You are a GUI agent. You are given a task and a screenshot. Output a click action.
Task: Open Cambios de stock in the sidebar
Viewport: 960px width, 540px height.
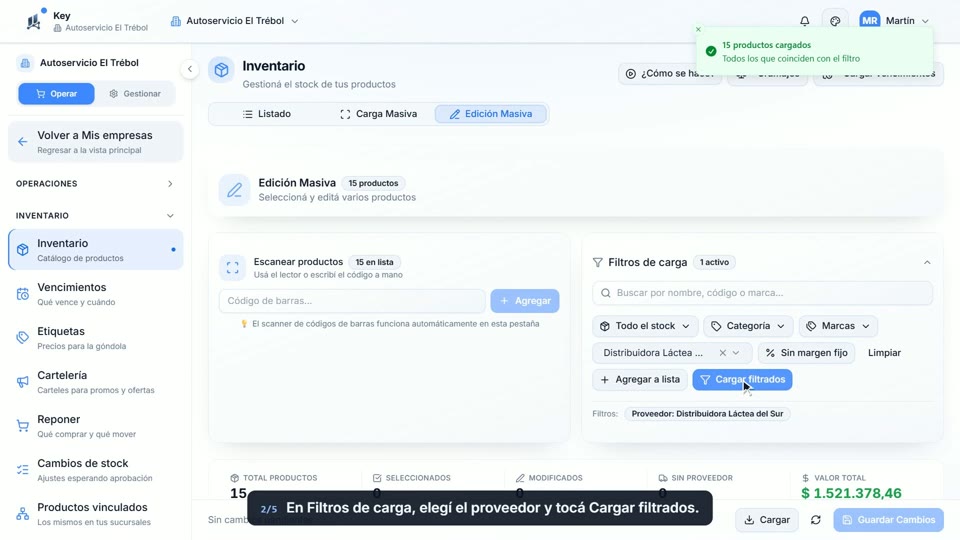click(x=96, y=470)
